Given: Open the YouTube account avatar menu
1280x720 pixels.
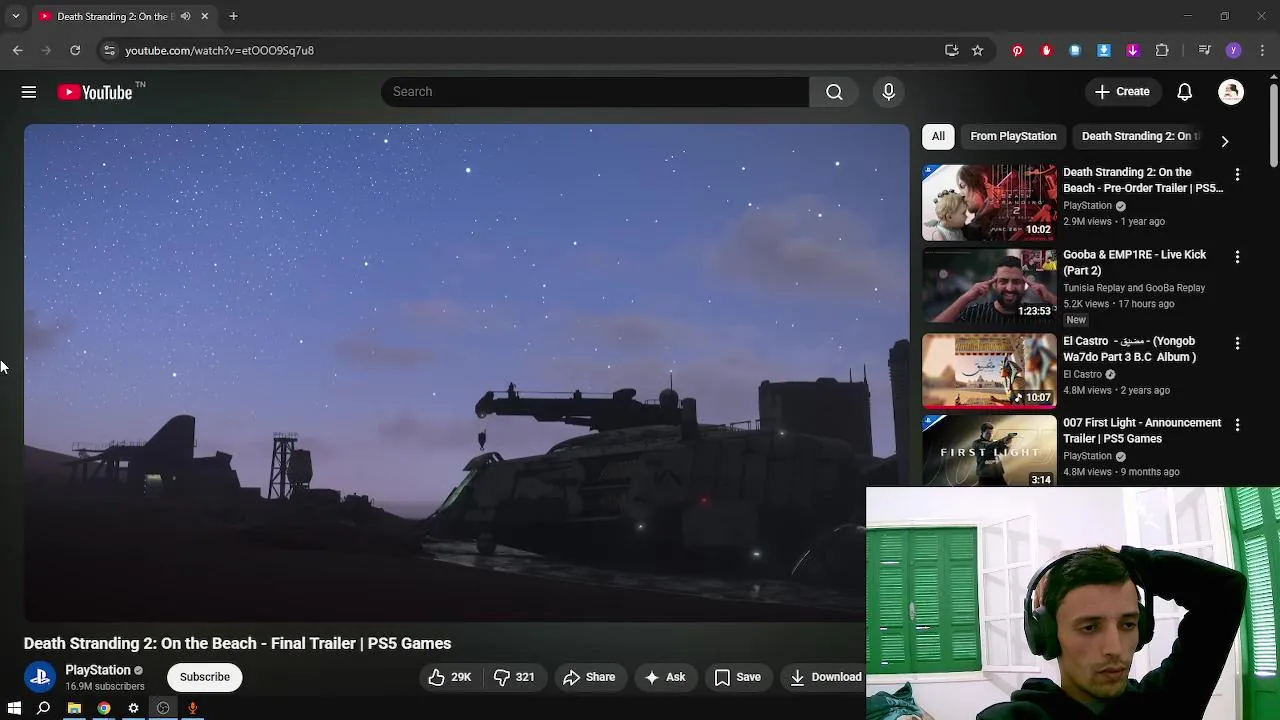Looking at the screenshot, I should click(x=1231, y=92).
